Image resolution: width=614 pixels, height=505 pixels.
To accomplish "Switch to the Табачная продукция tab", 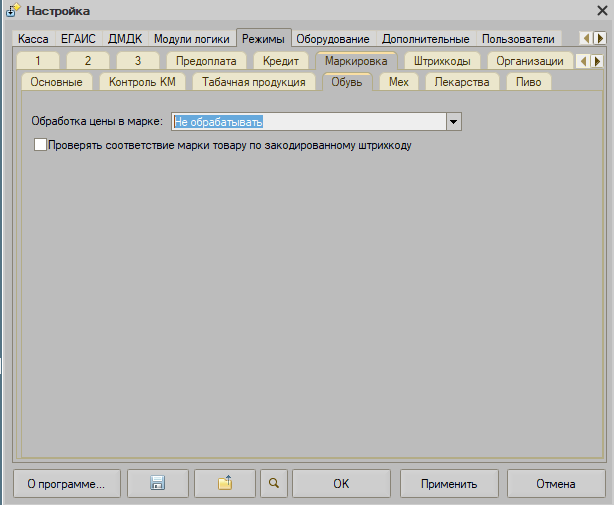I will [x=255, y=82].
